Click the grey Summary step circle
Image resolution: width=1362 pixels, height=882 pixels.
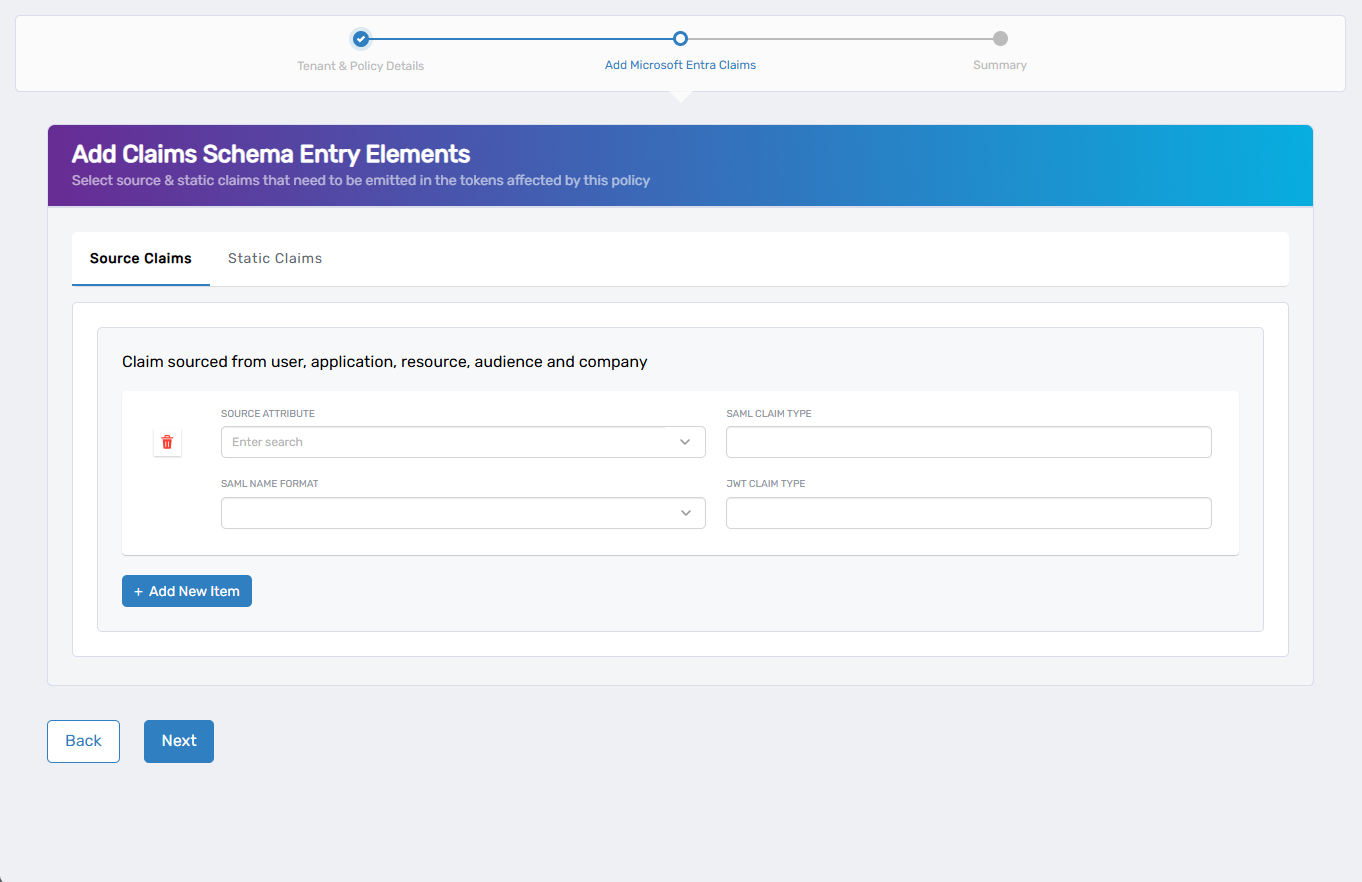1000,39
